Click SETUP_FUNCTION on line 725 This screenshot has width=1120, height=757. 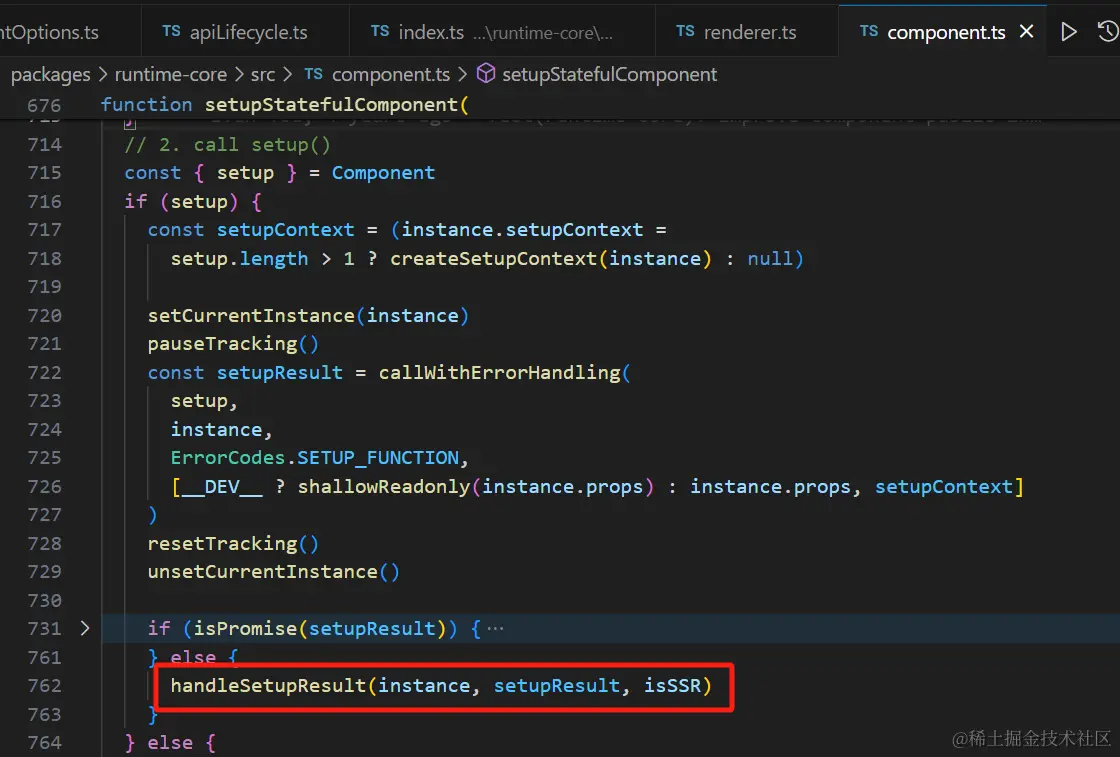(x=378, y=458)
